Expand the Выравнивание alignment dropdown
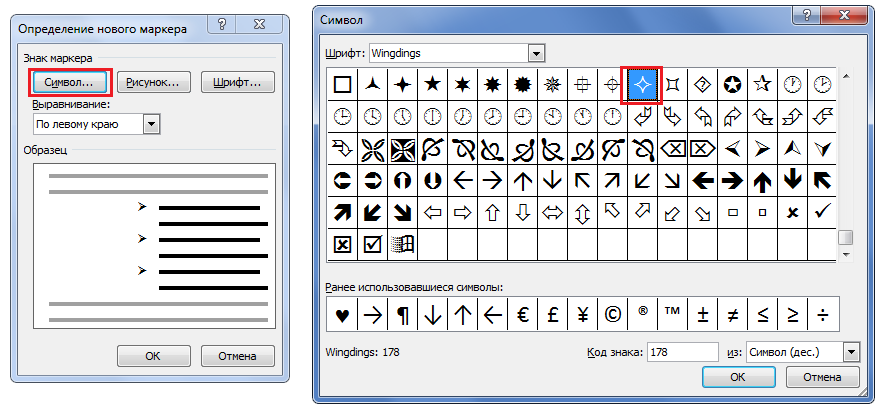 click(152, 124)
